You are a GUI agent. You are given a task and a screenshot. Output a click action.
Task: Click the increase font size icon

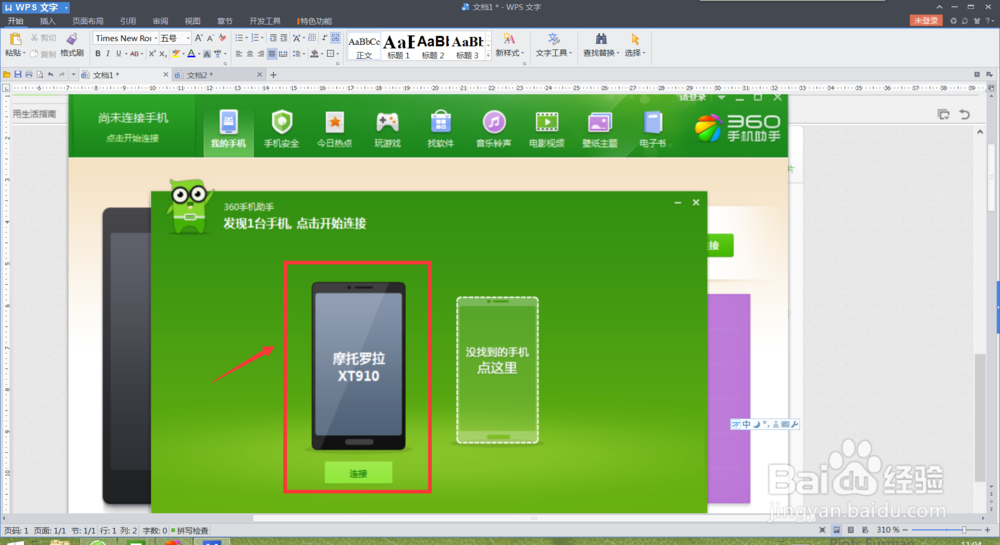pyautogui.click(x=198, y=38)
